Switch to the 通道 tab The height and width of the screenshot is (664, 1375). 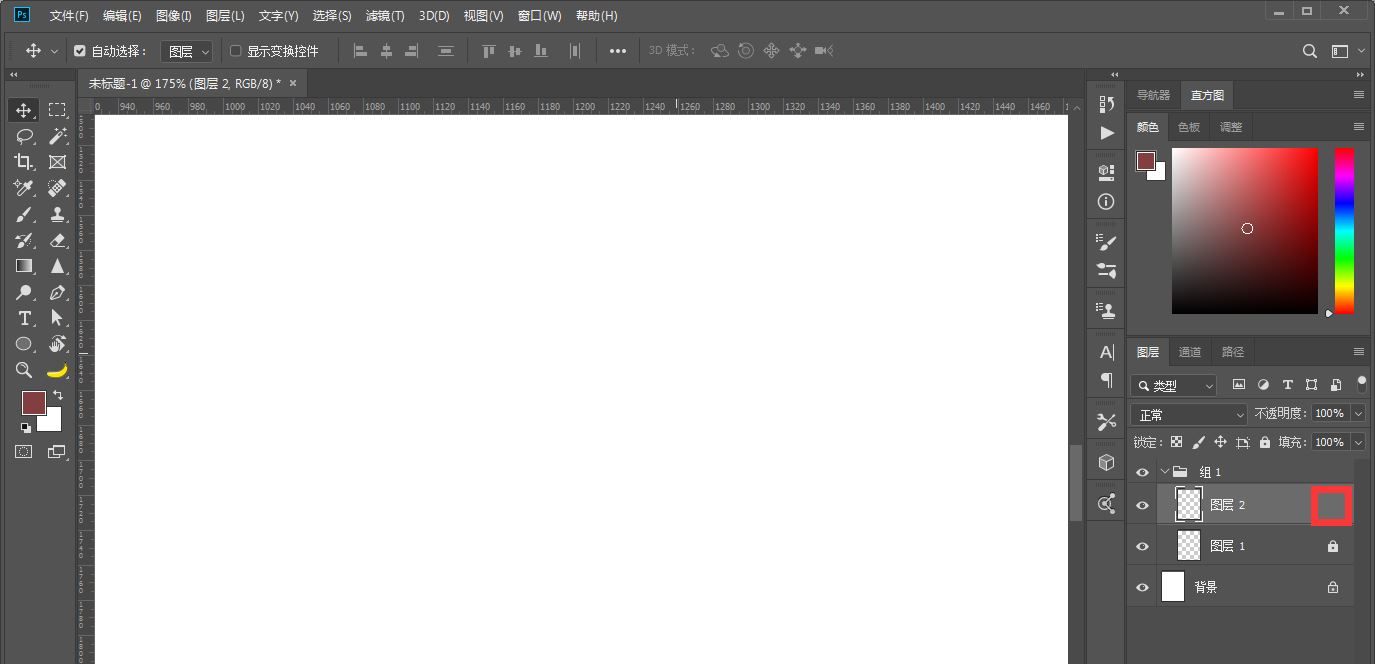(x=1189, y=352)
